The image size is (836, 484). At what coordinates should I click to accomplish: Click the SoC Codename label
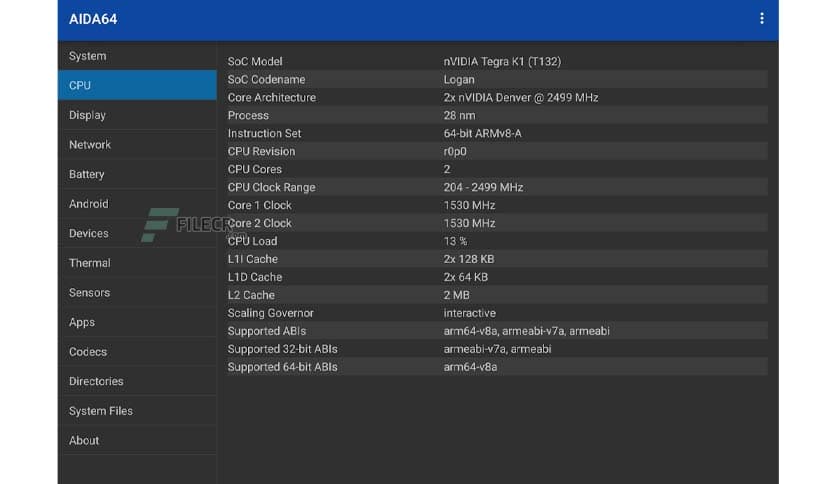click(267, 79)
